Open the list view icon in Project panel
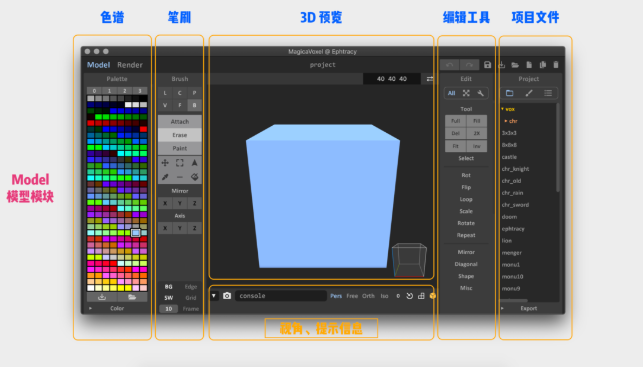The image size is (643, 367). click(548, 93)
